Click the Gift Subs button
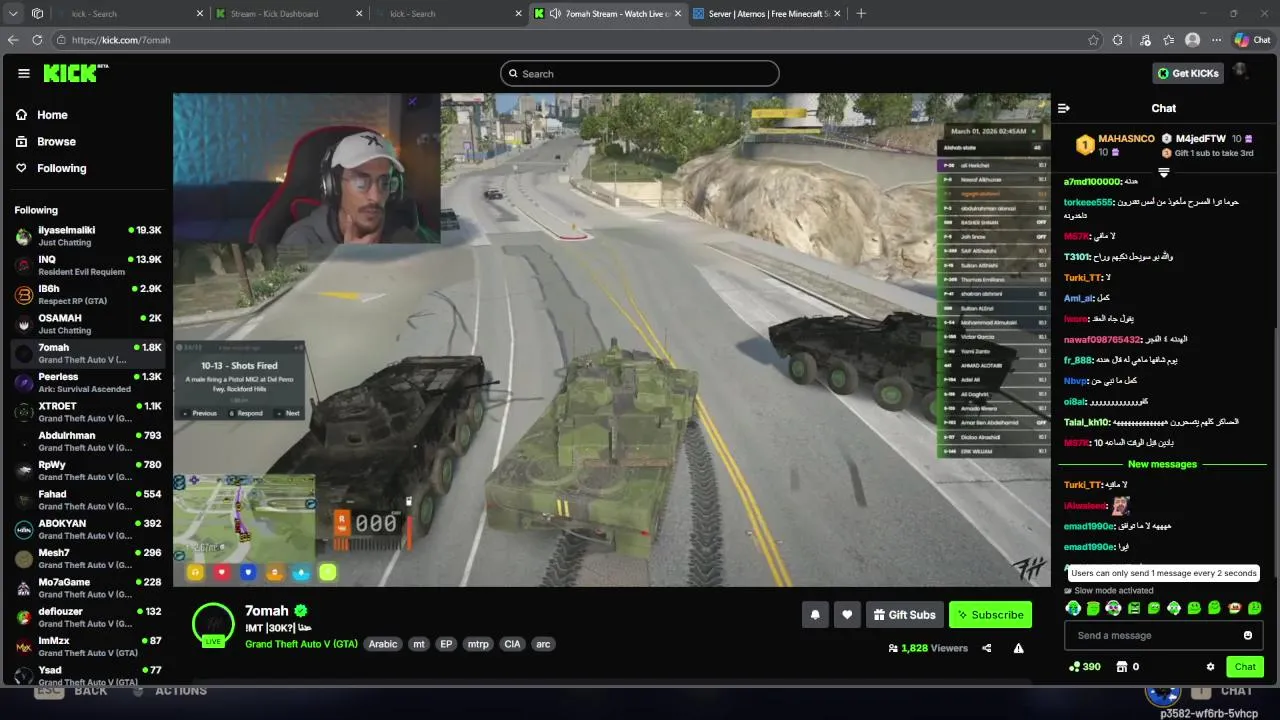Image resolution: width=1280 pixels, height=720 pixels. coord(904,615)
